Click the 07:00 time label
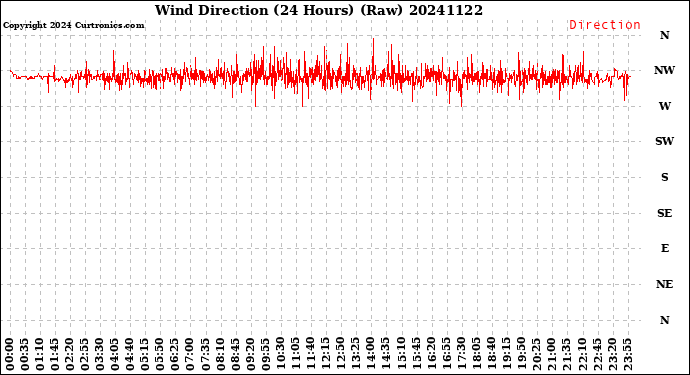 (191, 355)
